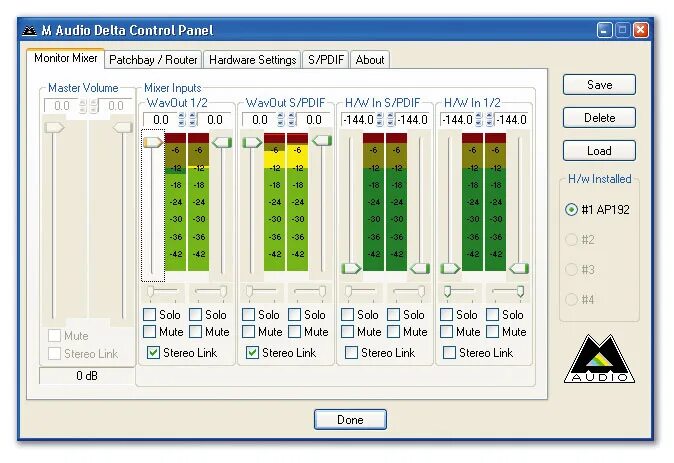The height and width of the screenshot is (463, 674).
Task: Click WavOut S/PDIF right level meter
Action: click(297, 202)
